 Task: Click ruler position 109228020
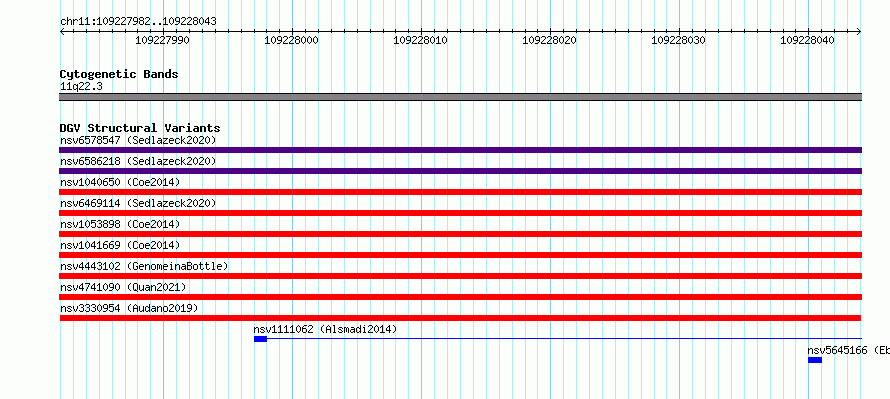tap(549, 40)
